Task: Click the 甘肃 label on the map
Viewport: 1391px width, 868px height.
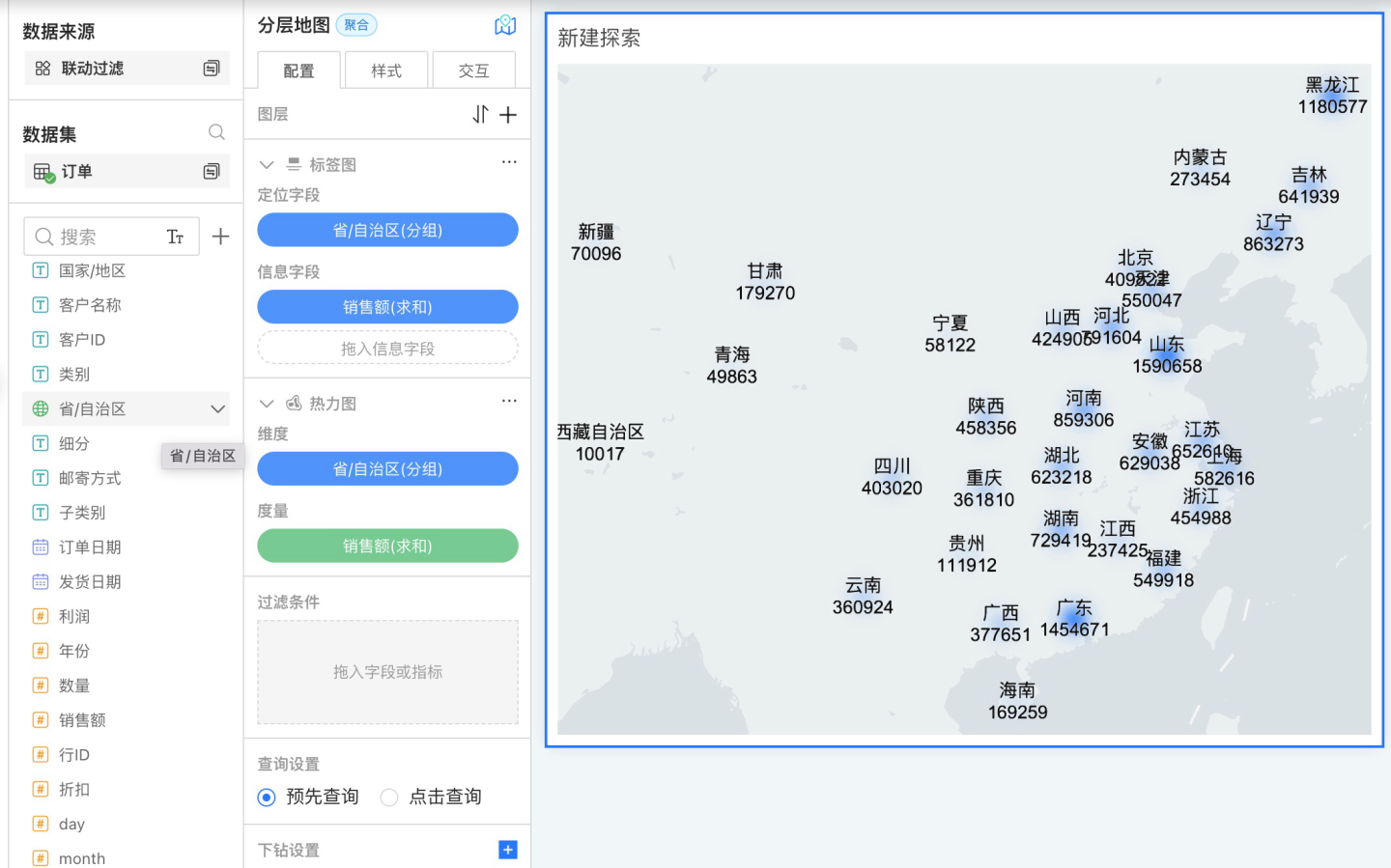Action: click(765, 282)
